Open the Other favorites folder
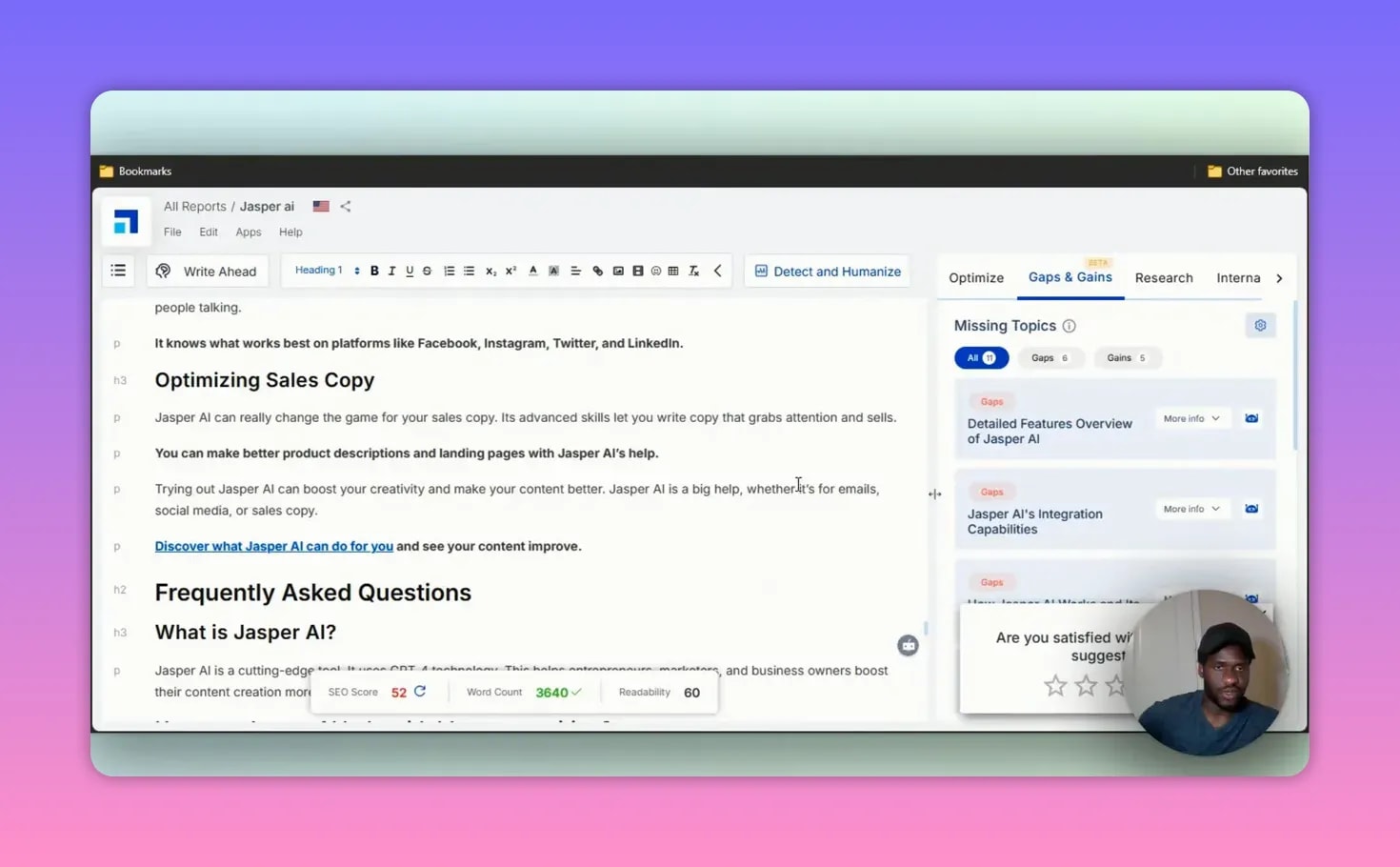 pyautogui.click(x=1252, y=171)
